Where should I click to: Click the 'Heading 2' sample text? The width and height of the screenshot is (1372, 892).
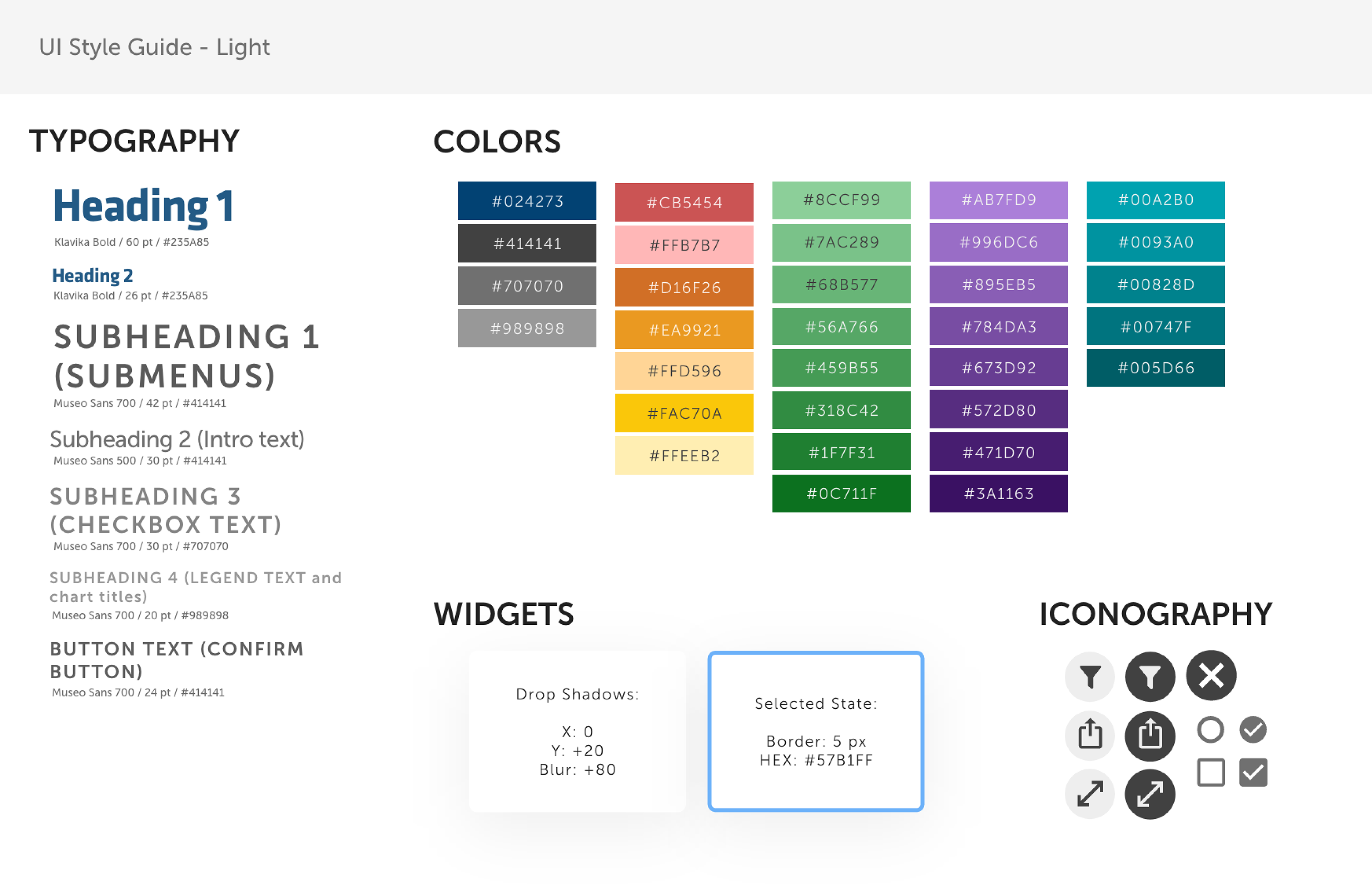click(93, 276)
